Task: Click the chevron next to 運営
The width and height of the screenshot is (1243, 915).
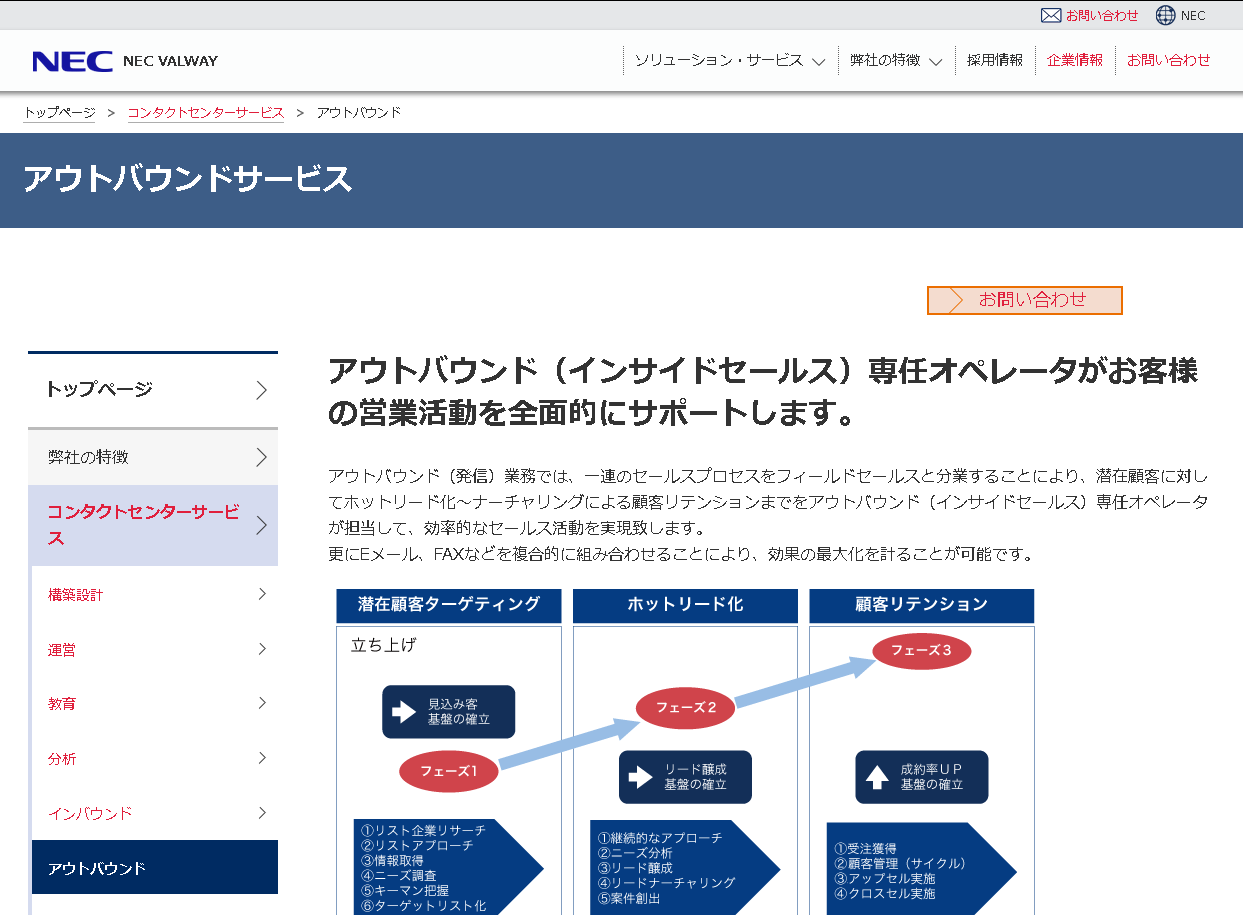Action: (x=262, y=649)
